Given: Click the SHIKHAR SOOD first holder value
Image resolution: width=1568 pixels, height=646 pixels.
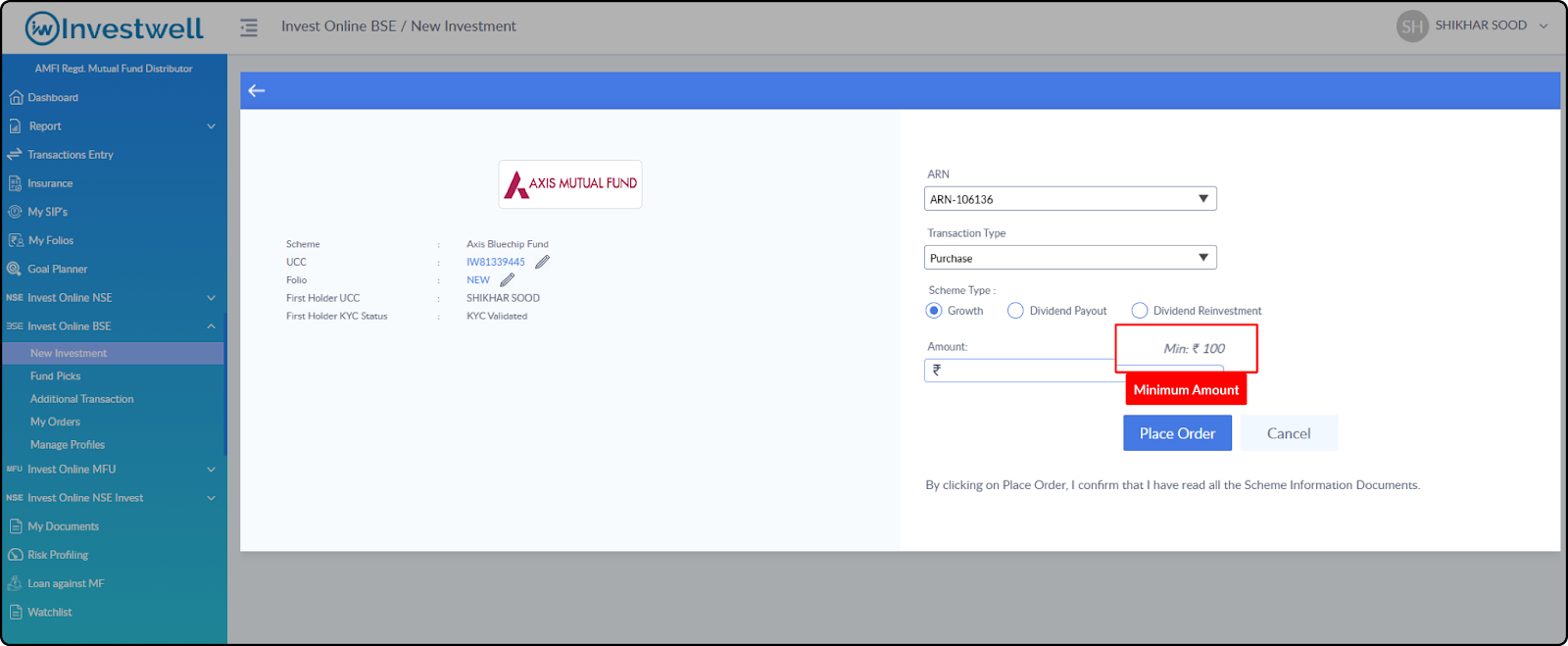Looking at the screenshot, I should (503, 298).
